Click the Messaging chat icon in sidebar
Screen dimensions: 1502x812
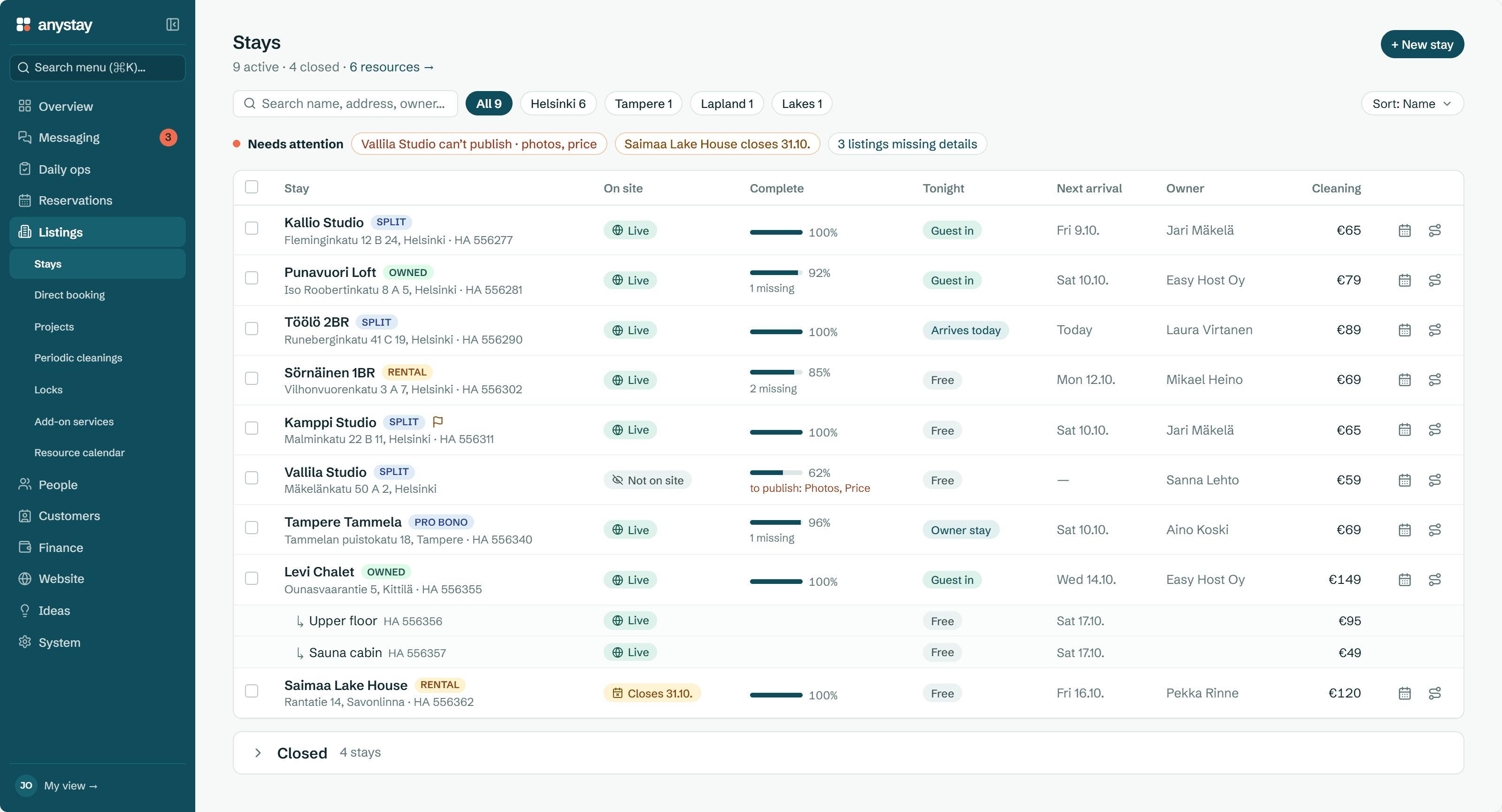click(x=24, y=137)
